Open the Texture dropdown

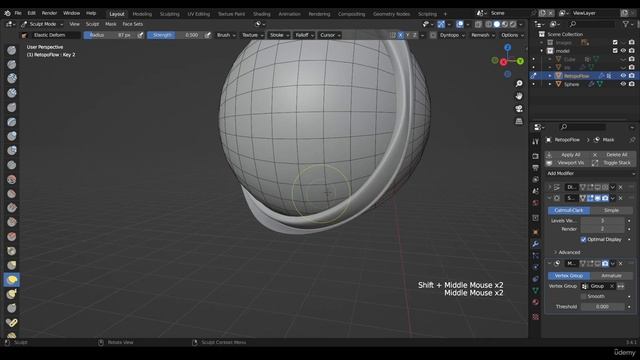[x=252, y=35]
